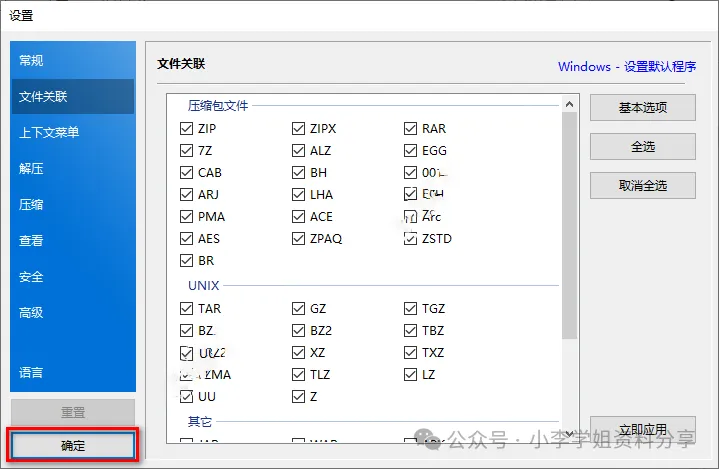Click the 立即应用 button

pos(642,430)
